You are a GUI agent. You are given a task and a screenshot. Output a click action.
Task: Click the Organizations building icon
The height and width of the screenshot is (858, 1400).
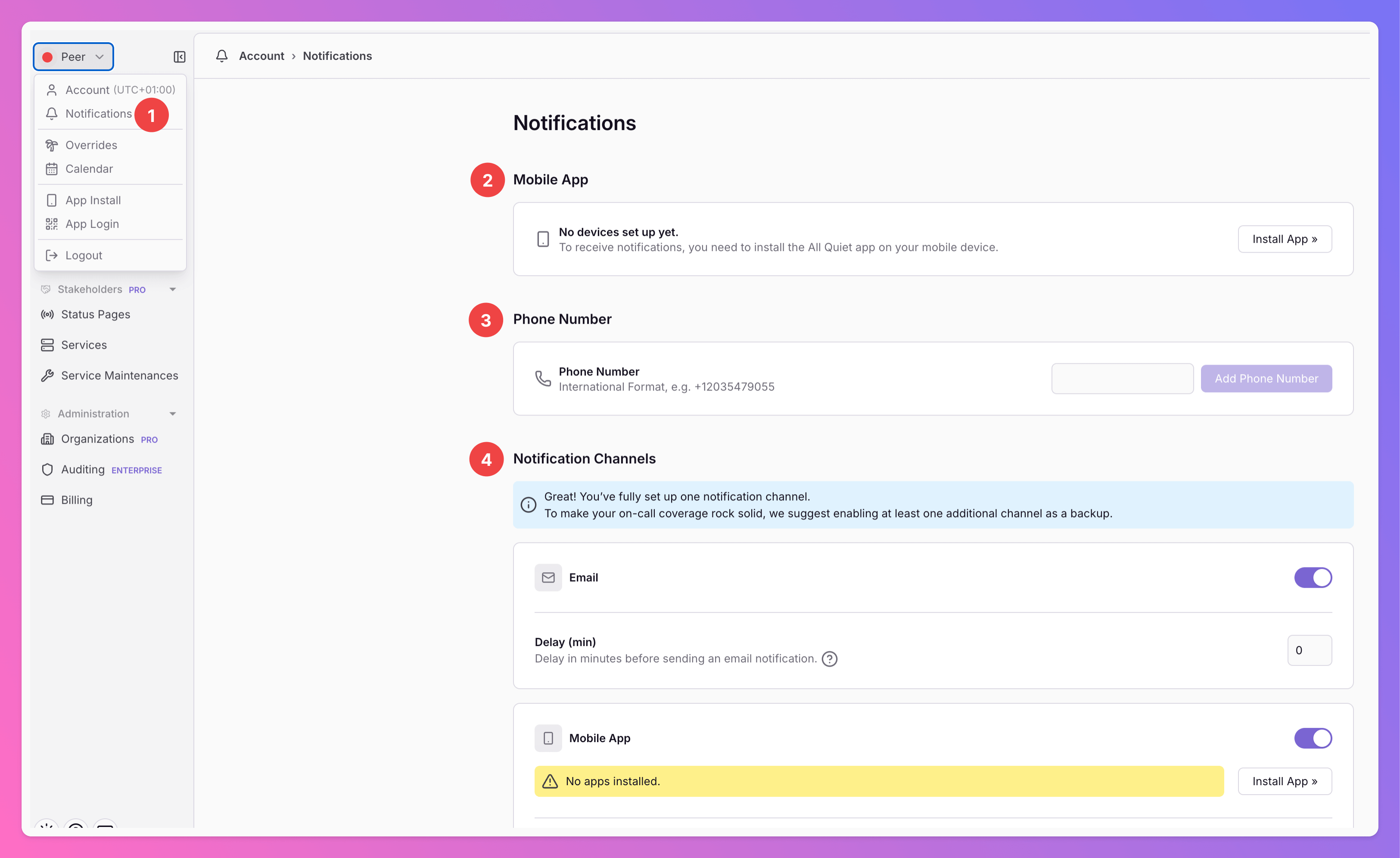[x=48, y=439]
